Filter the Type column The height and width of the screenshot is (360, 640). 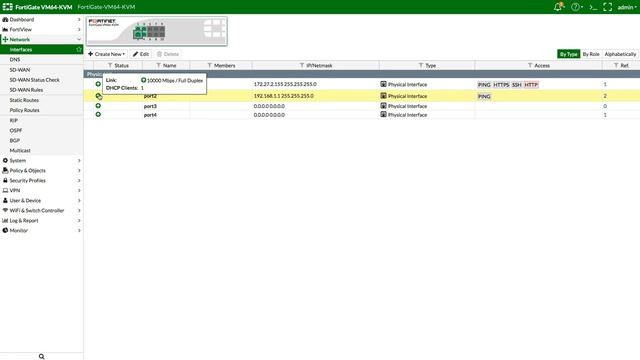coord(421,65)
